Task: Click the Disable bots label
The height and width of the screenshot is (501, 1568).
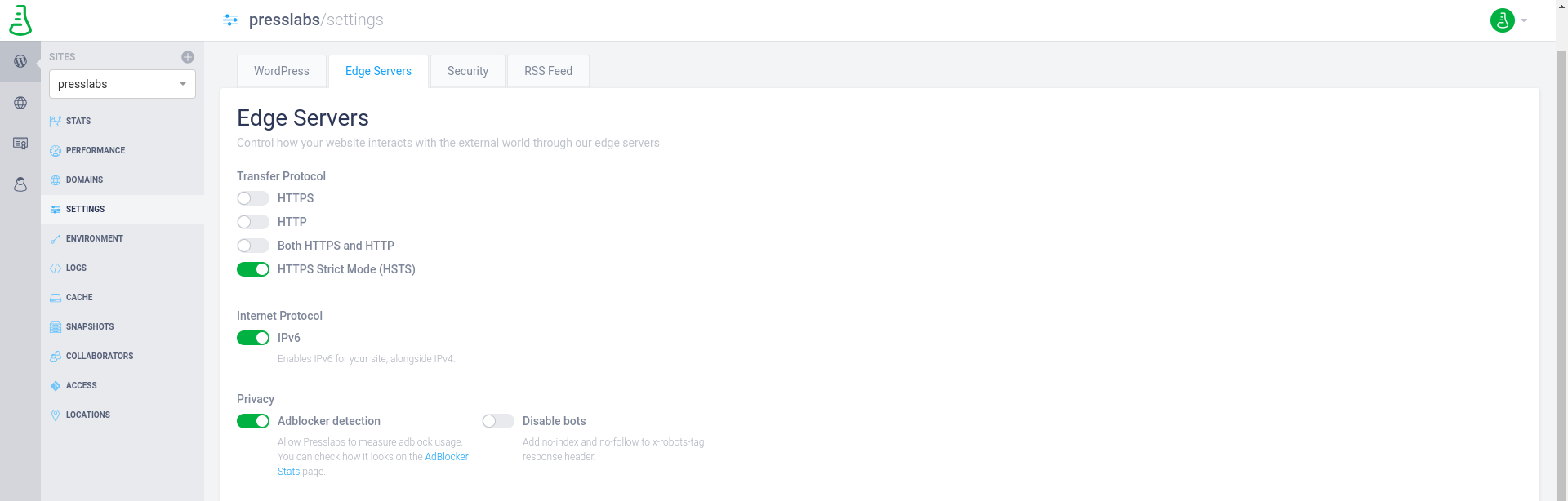Action: tap(555, 421)
